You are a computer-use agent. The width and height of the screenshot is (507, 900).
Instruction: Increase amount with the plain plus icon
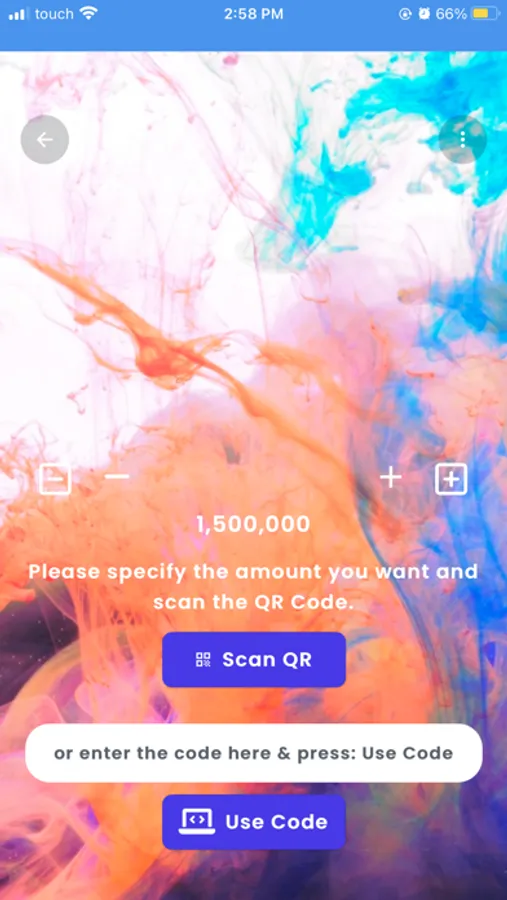click(x=390, y=478)
